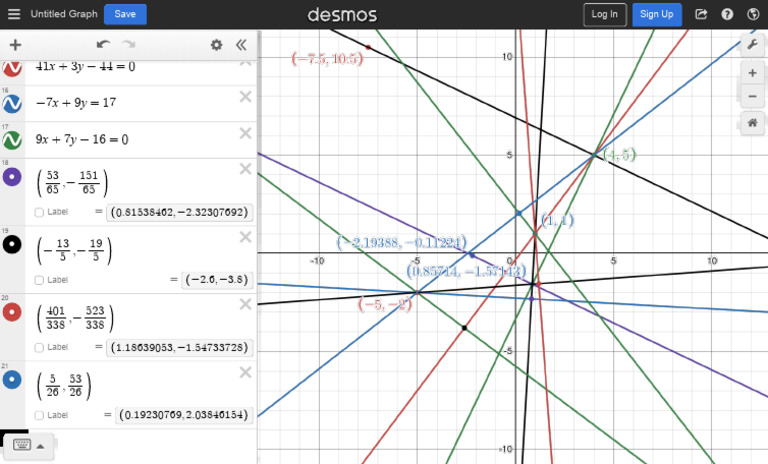Click the desmos logo
This screenshot has width=768, height=464.
342,15
